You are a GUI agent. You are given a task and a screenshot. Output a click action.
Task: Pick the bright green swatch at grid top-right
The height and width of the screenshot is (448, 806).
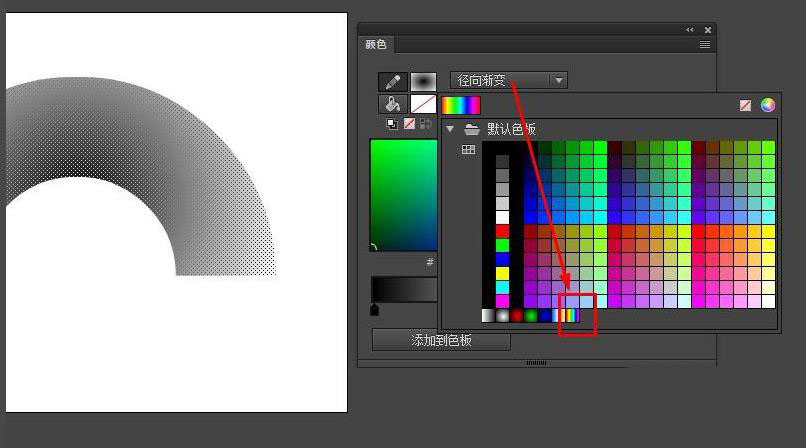(768, 148)
